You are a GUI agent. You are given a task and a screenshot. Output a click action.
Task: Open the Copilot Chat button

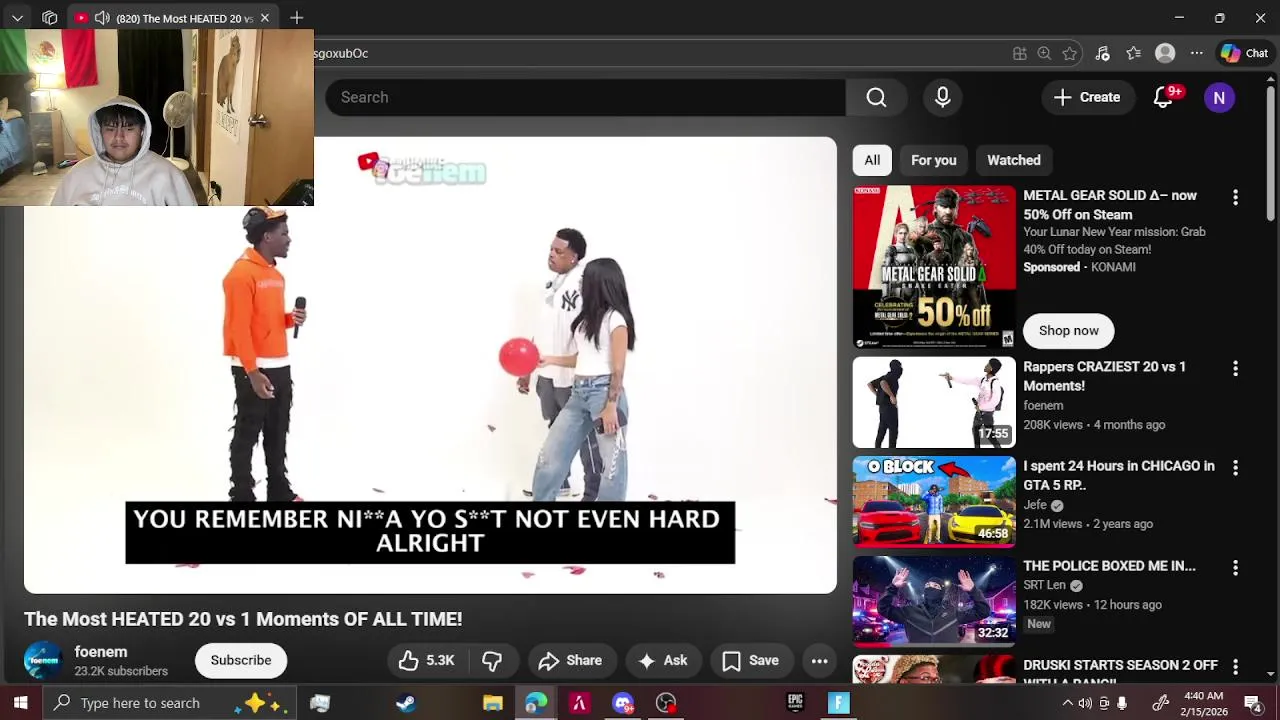[1244, 54]
